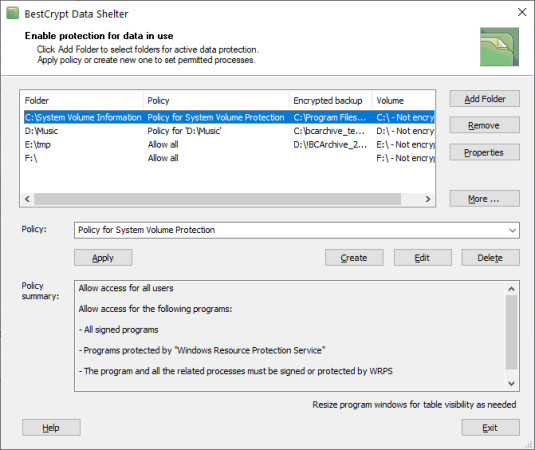Open the Help button
This screenshot has height=450, width=535.
click(51, 427)
